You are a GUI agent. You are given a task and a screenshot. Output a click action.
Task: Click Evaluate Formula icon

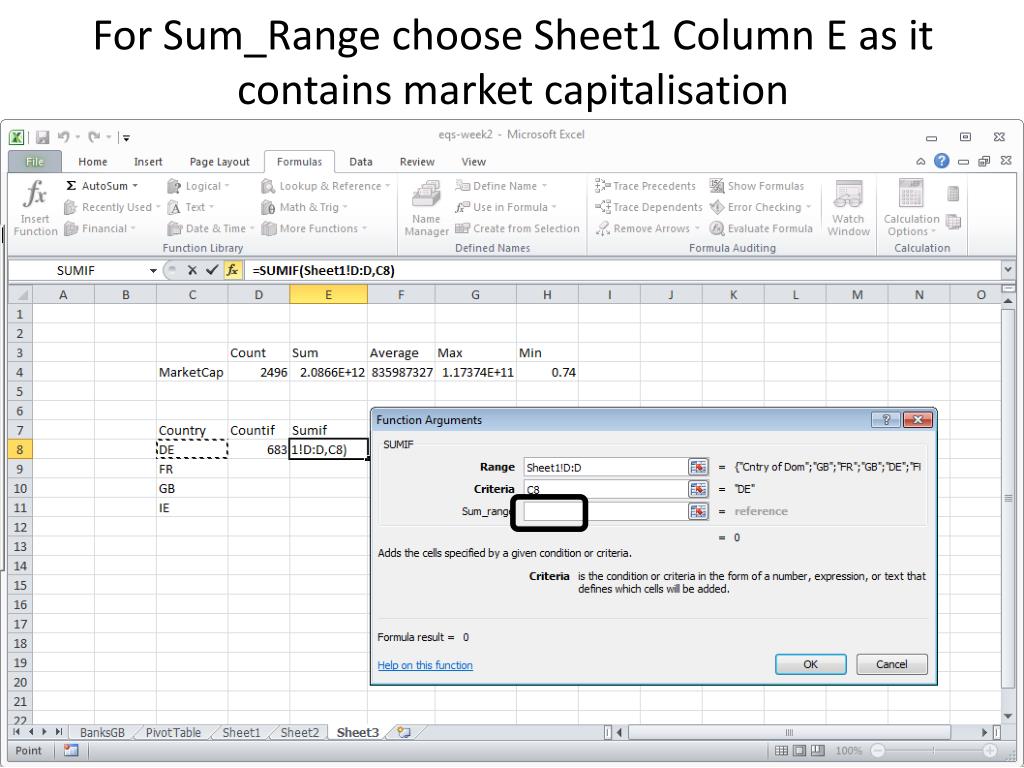pos(717,229)
